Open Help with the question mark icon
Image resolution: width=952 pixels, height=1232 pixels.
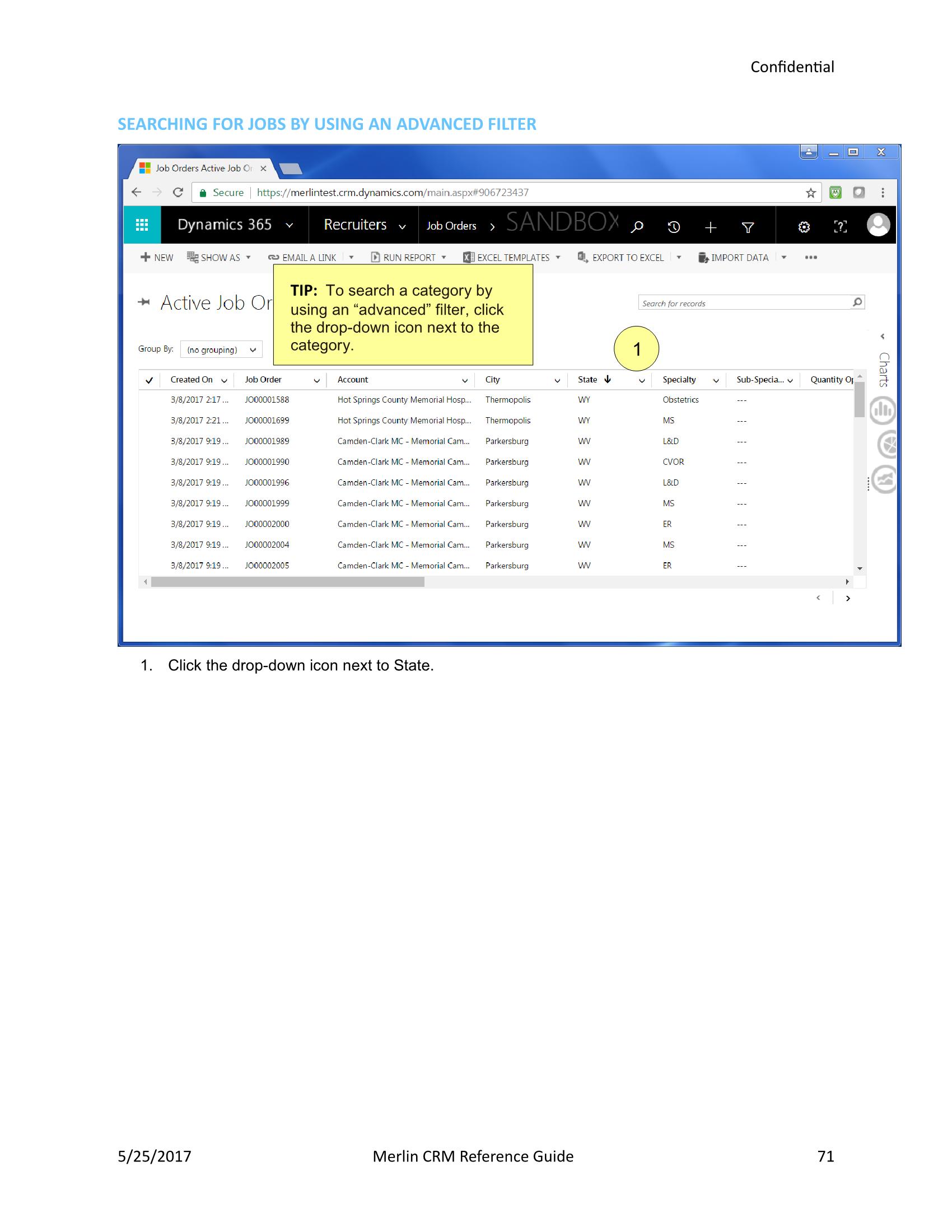tap(841, 226)
